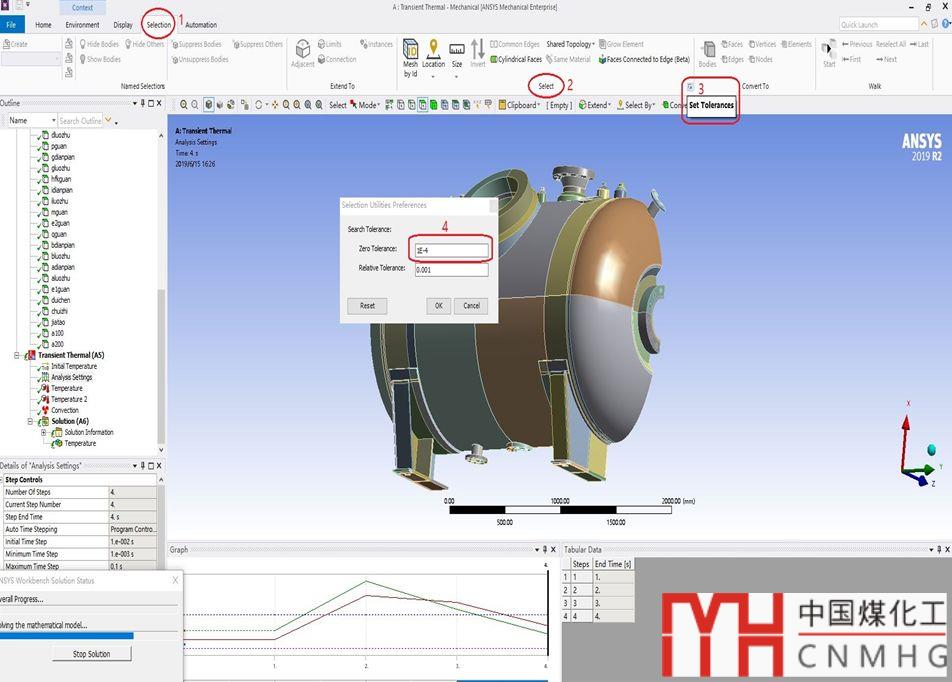Screen dimensions: 952x682
Task: Click the Convert To Bodies icon
Action: click(707, 54)
